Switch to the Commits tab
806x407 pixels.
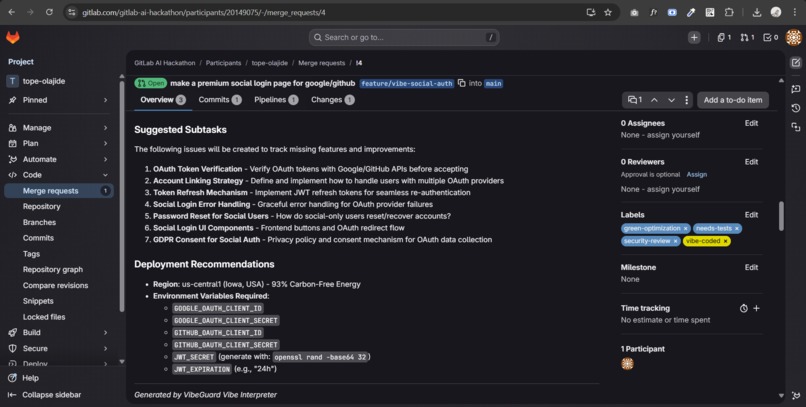point(219,100)
